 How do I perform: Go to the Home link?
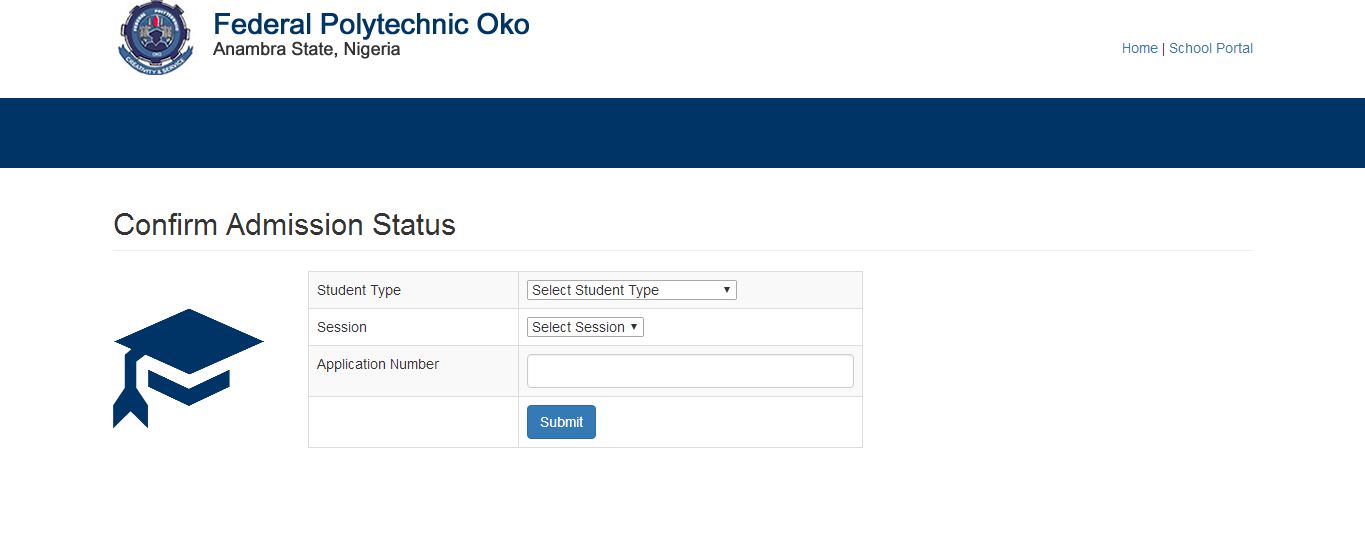click(x=1139, y=48)
